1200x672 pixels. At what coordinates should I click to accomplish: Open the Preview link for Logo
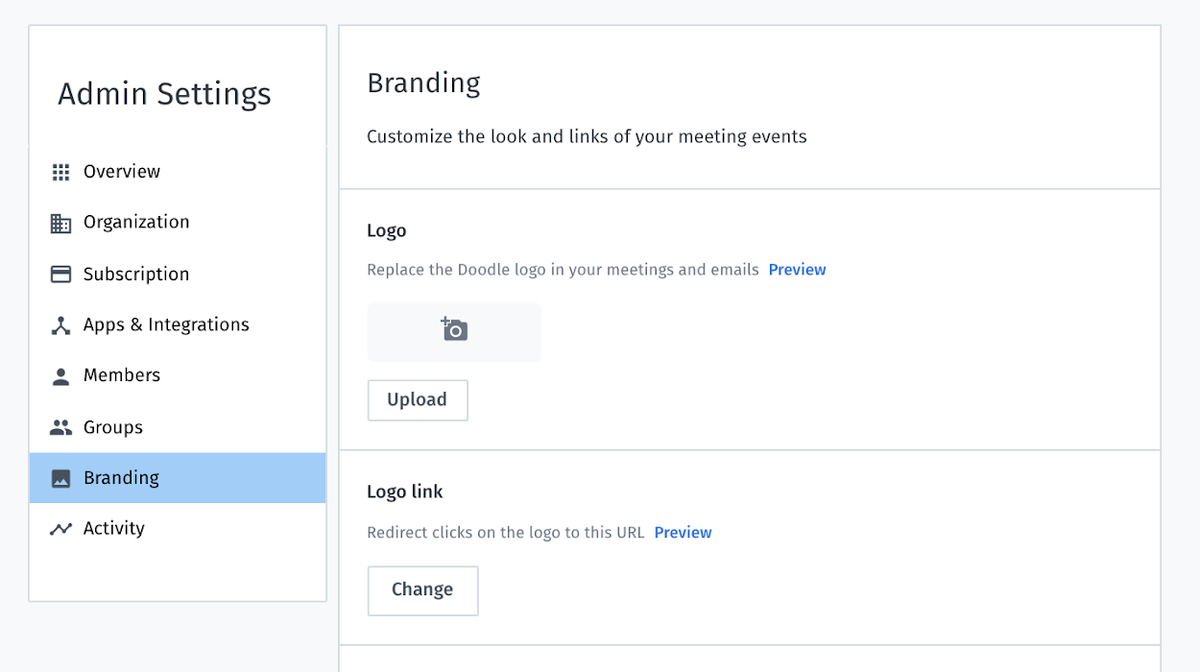tap(797, 270)
